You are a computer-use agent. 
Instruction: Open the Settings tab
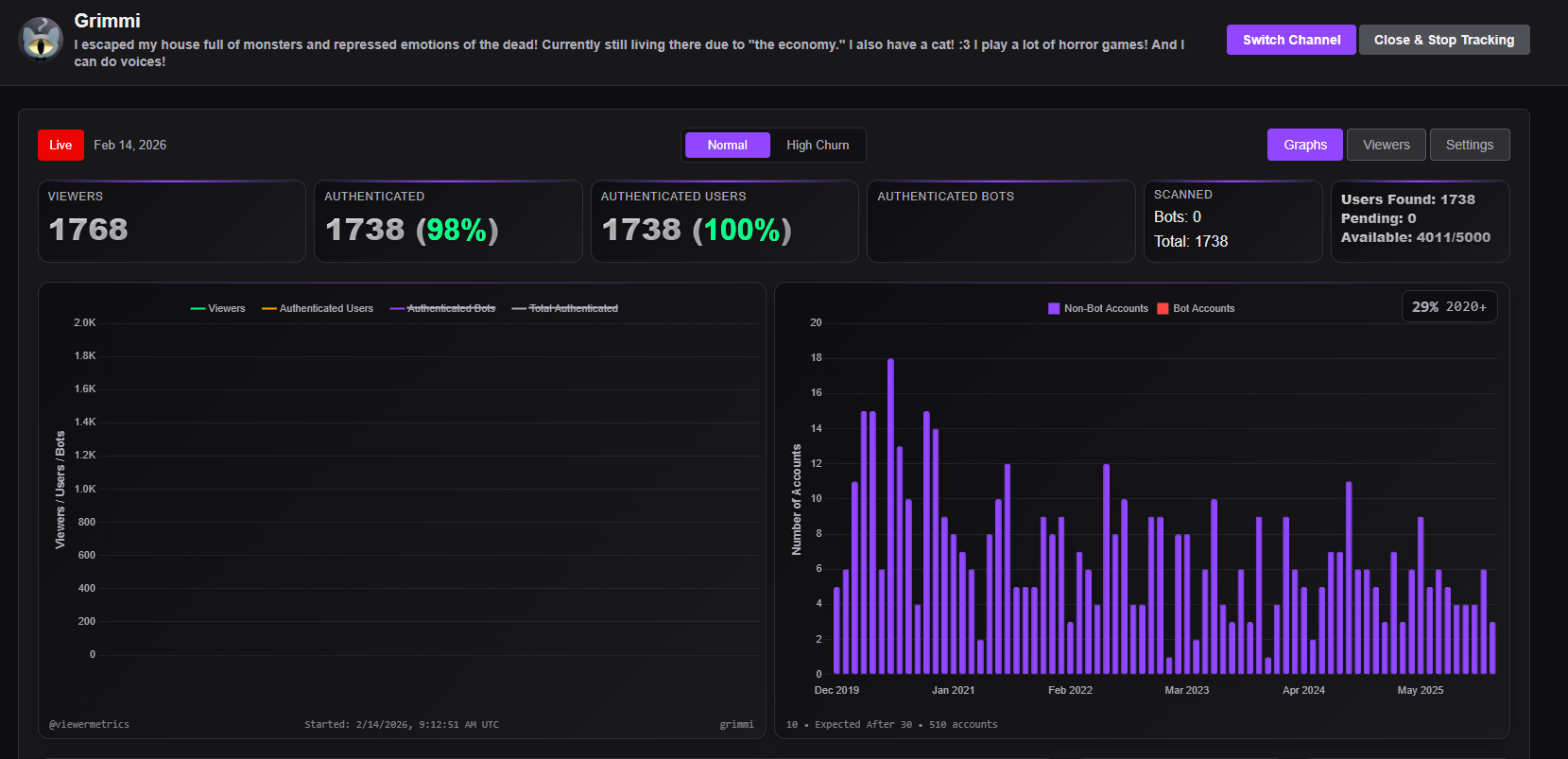pos(1470,145)
